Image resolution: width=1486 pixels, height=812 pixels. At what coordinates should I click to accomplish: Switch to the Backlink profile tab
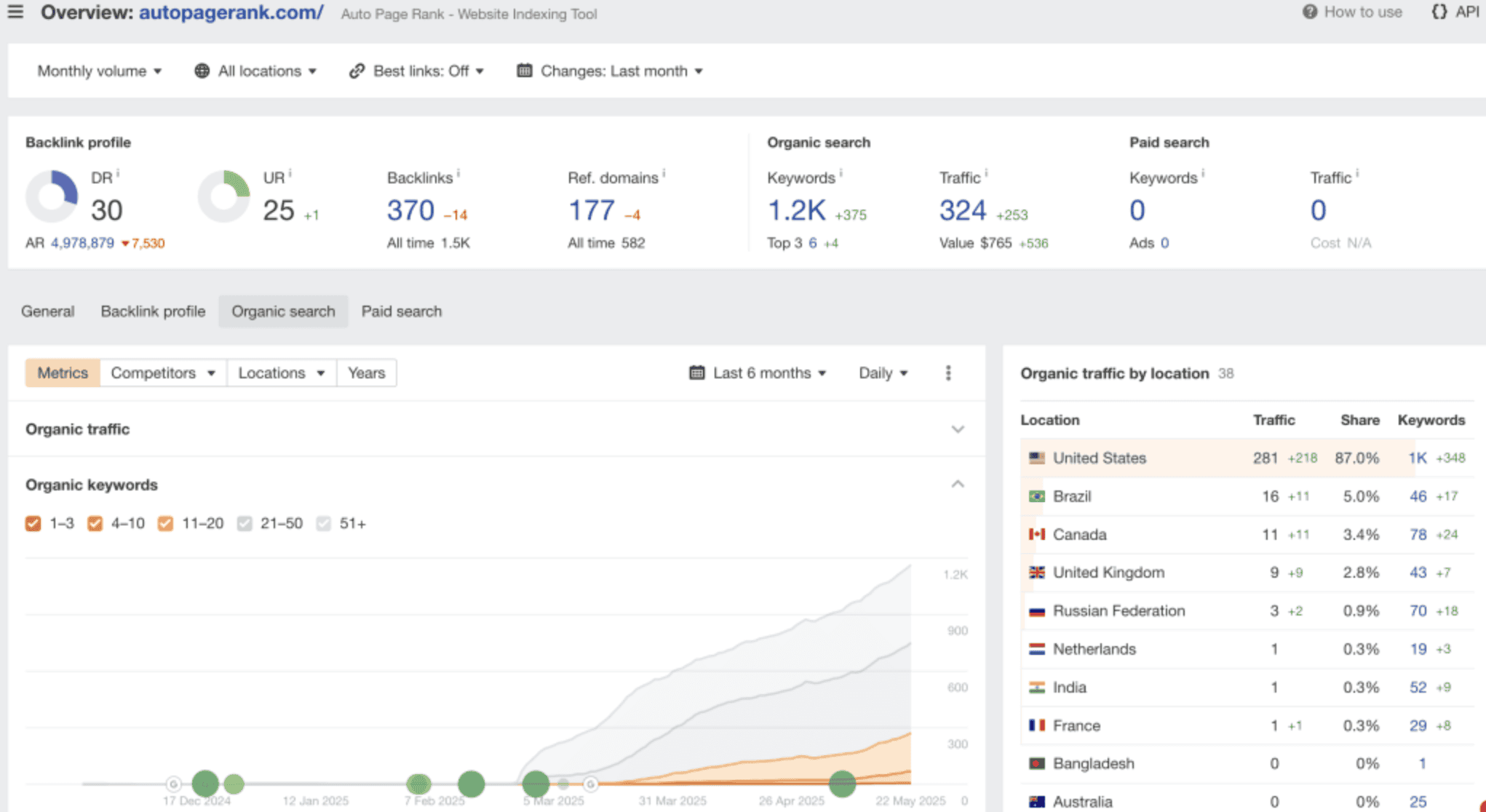coord(153,311)
